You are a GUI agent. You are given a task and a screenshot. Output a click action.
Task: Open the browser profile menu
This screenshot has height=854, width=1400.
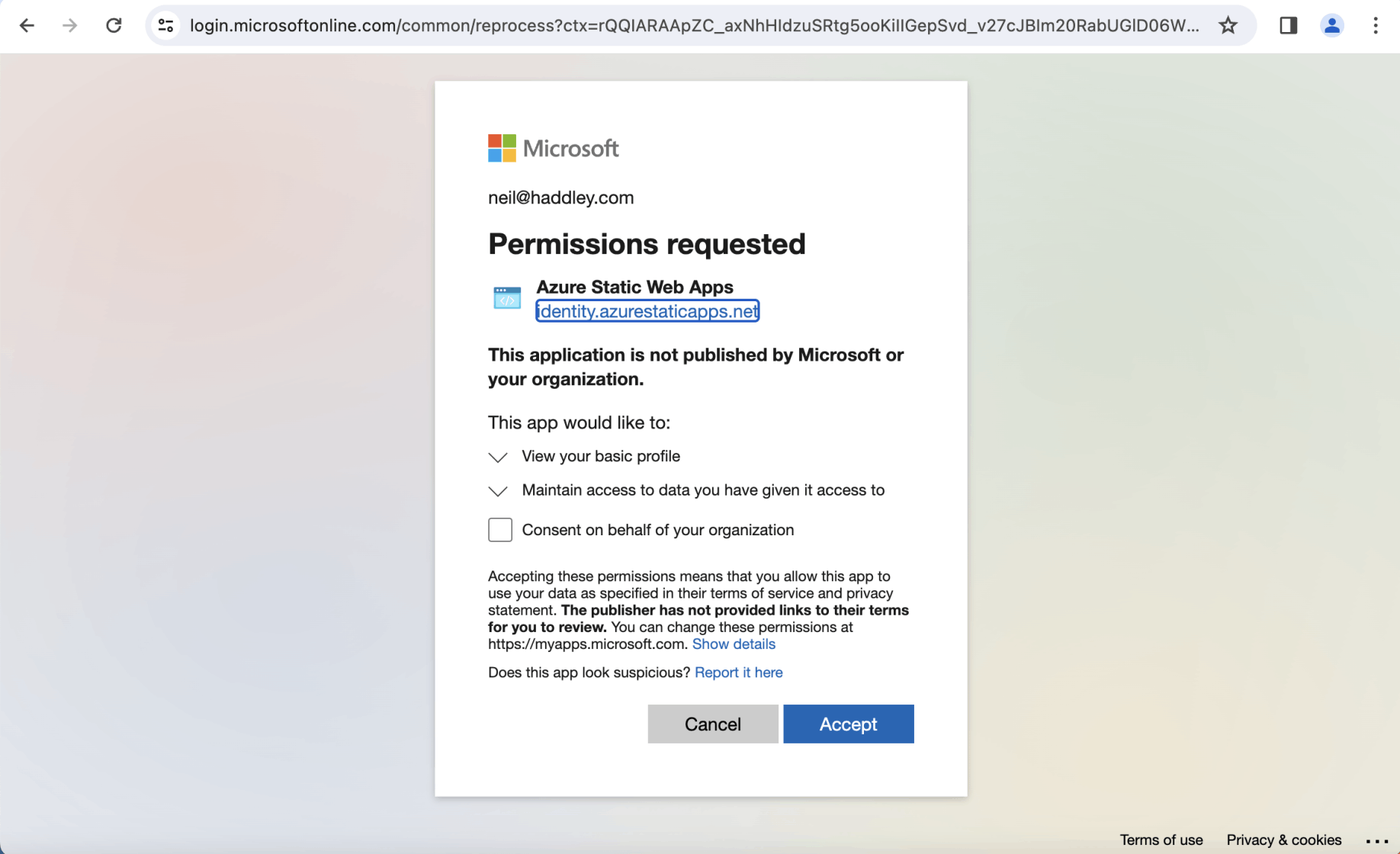(1331, 26)
